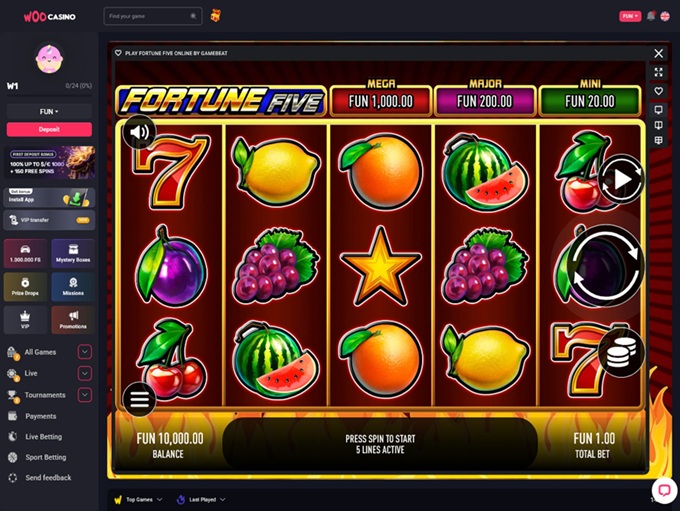680x511 pixels.
Task: Spin the reels with circular arrows button
Action: tap(605, 265)
